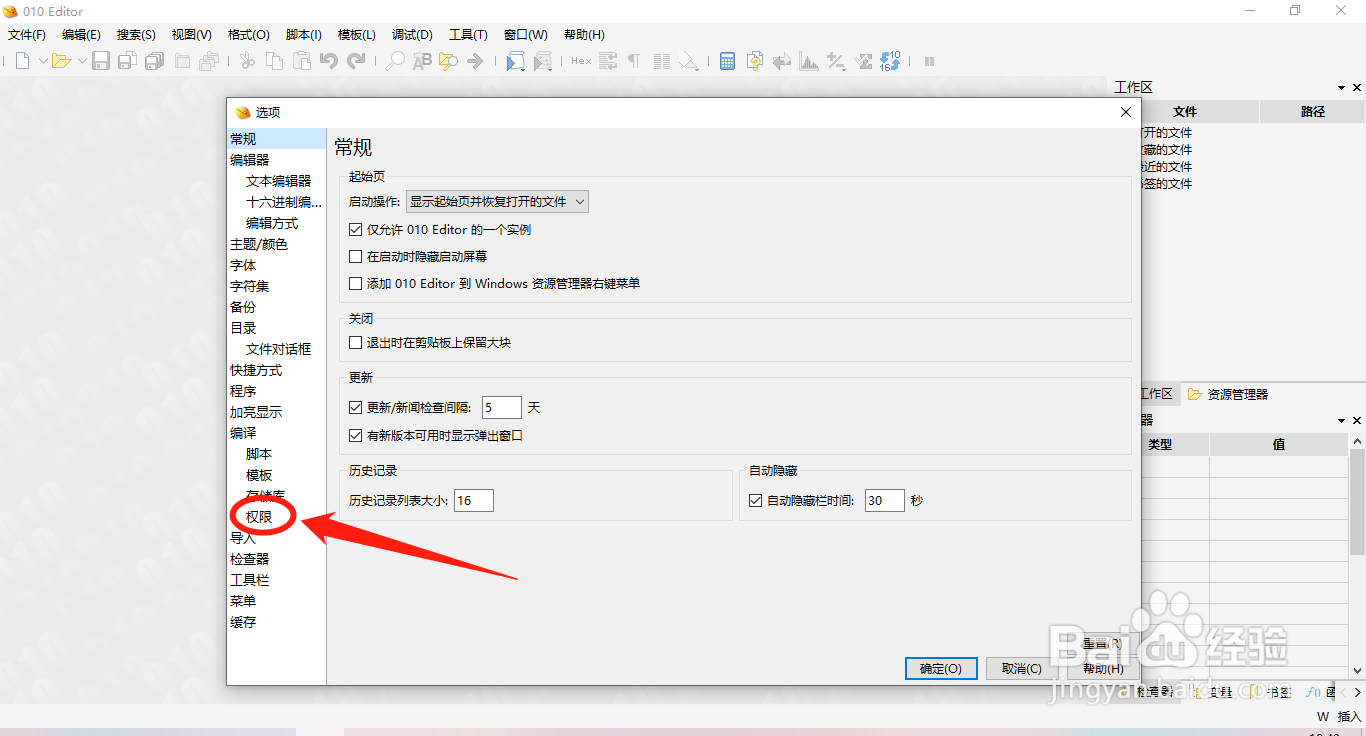The image size is (1366, 736).
Task: Click the Base Converter 10/16 icon
Action: tap(889, 61)
